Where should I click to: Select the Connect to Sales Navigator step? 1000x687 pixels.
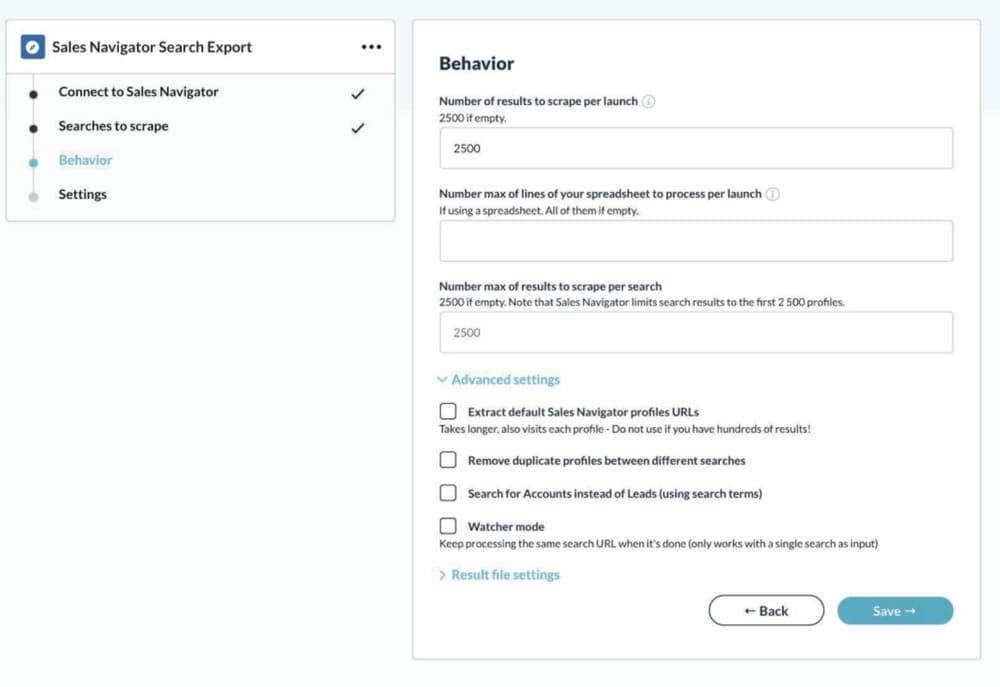point(138,92)
